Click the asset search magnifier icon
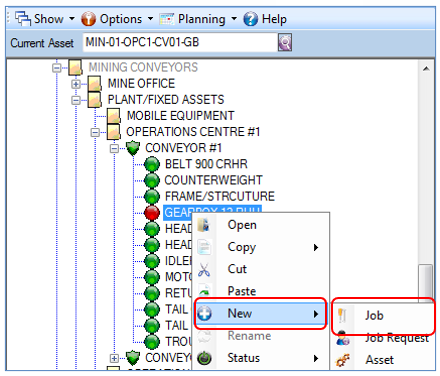440x376 pixels. click(285, 43)
